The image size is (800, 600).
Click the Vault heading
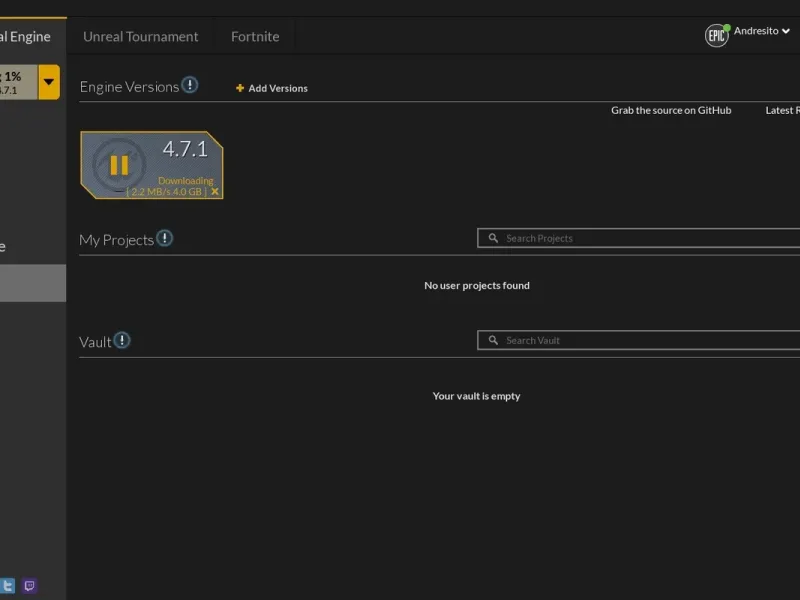95,342
